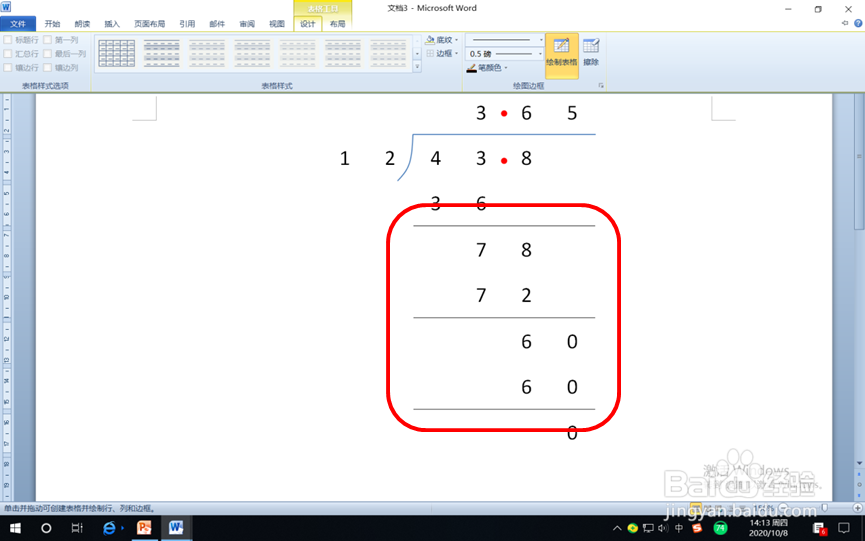Click the green 74 tray icon
The width and height of the screenshot is (865, 541).
click(720, 528)
